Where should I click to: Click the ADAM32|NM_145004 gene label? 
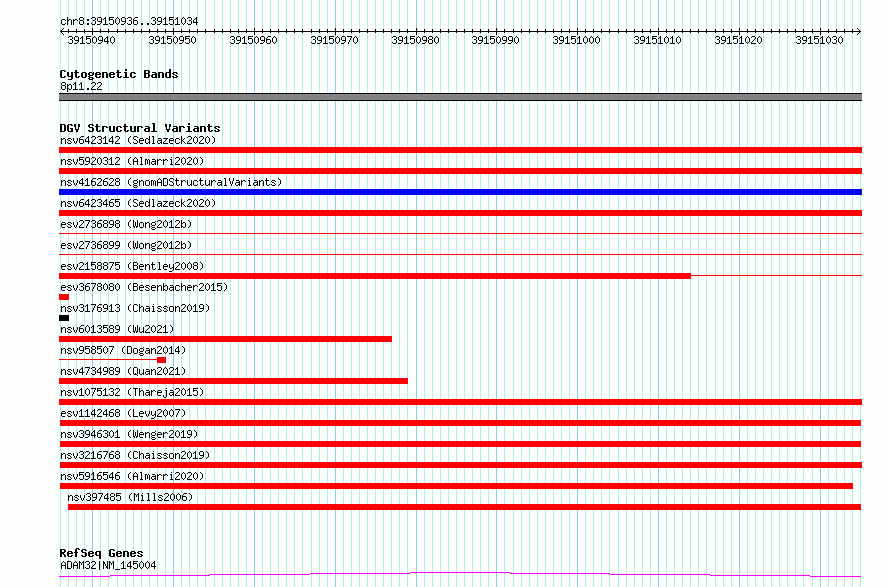[x=108, y=565]
